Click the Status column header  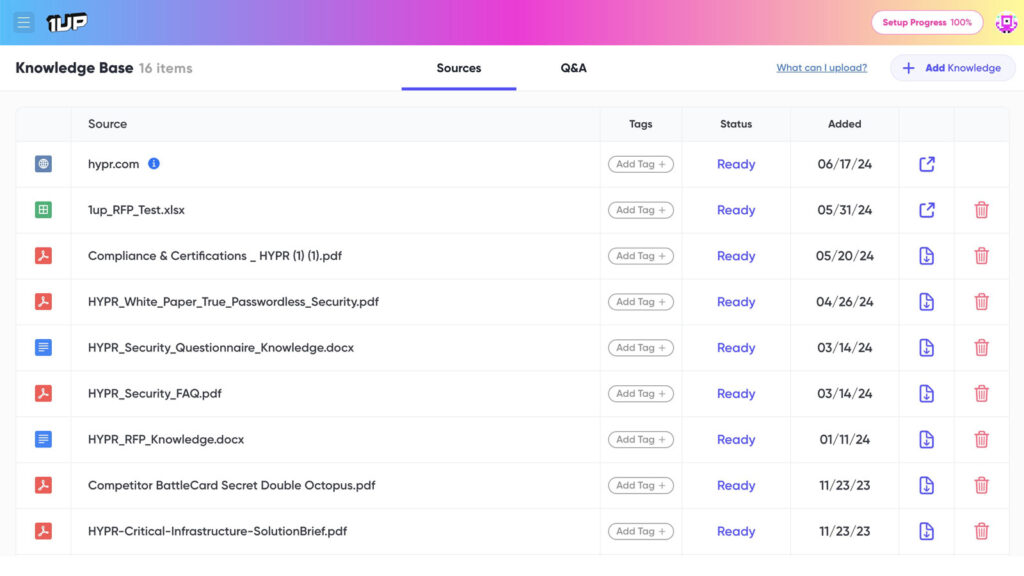736,124
